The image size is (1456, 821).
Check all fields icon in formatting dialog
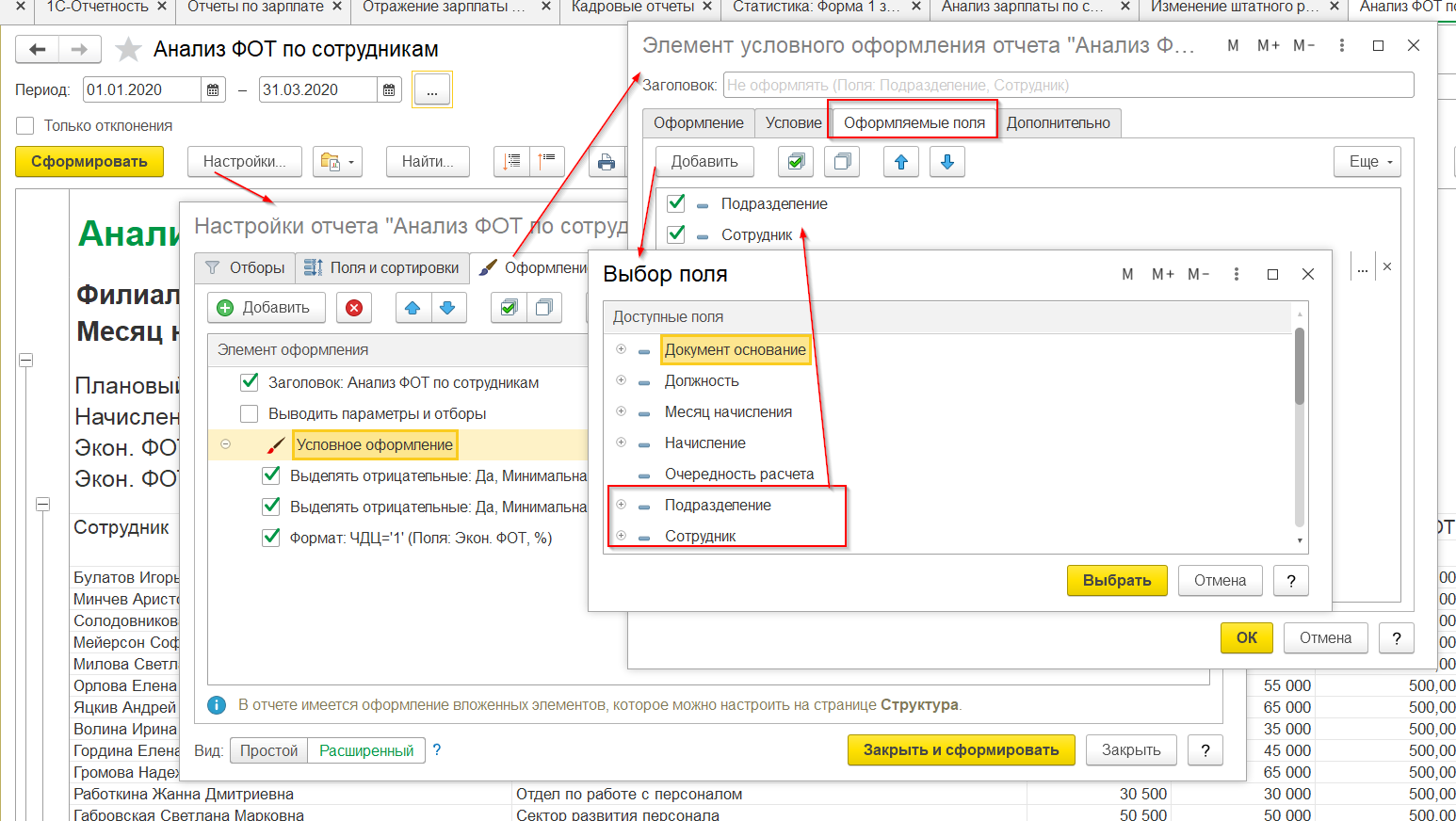(x=796, y=162)
